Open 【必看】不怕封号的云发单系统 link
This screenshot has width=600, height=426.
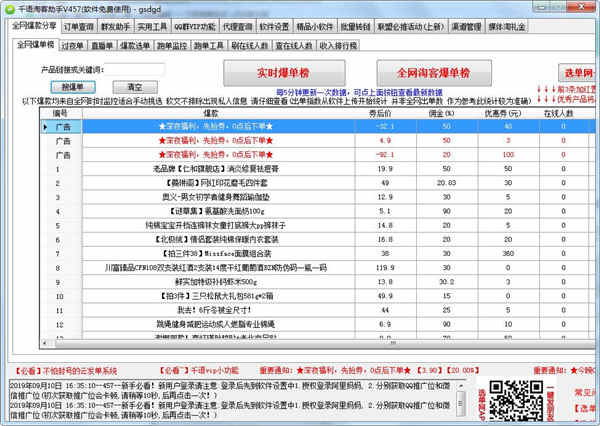[x=66, y=371]
